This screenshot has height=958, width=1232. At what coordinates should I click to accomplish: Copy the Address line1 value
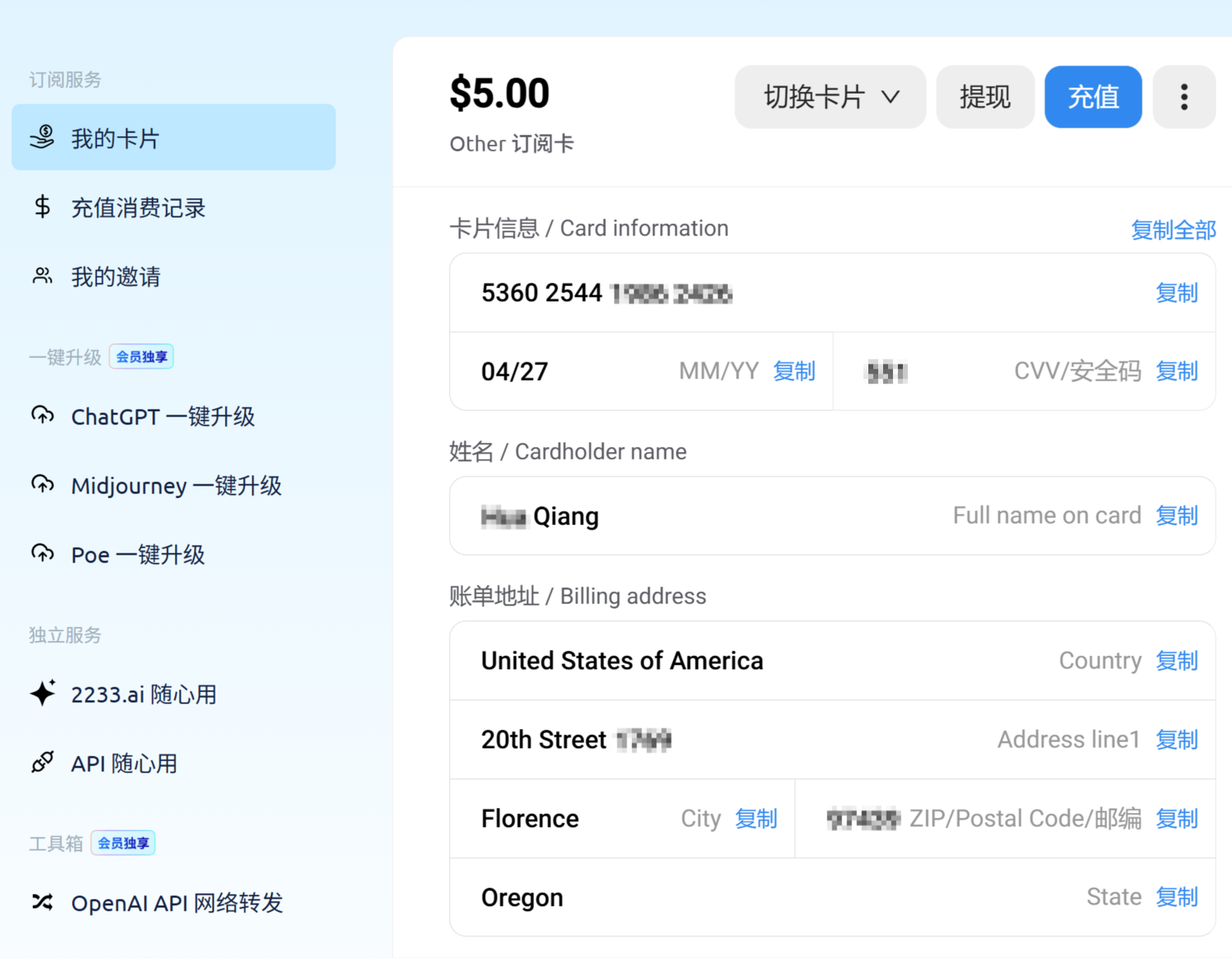click(1177, 739)
